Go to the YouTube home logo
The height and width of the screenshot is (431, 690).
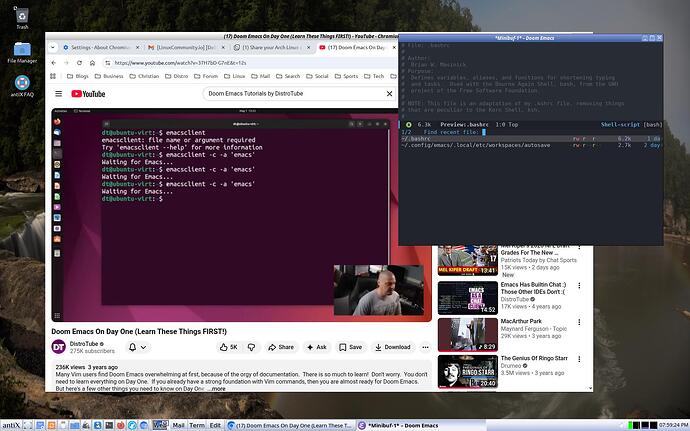click(88, 94)
